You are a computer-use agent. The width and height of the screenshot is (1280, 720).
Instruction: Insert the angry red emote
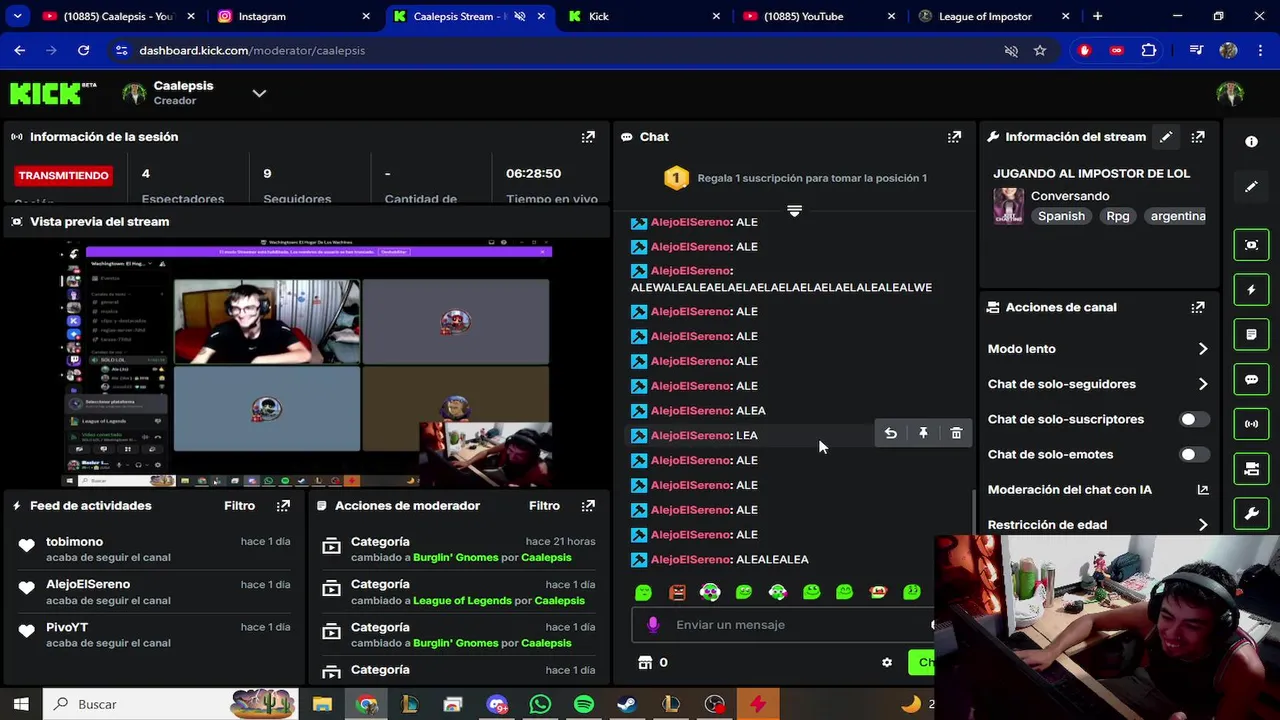click(677, 592)
